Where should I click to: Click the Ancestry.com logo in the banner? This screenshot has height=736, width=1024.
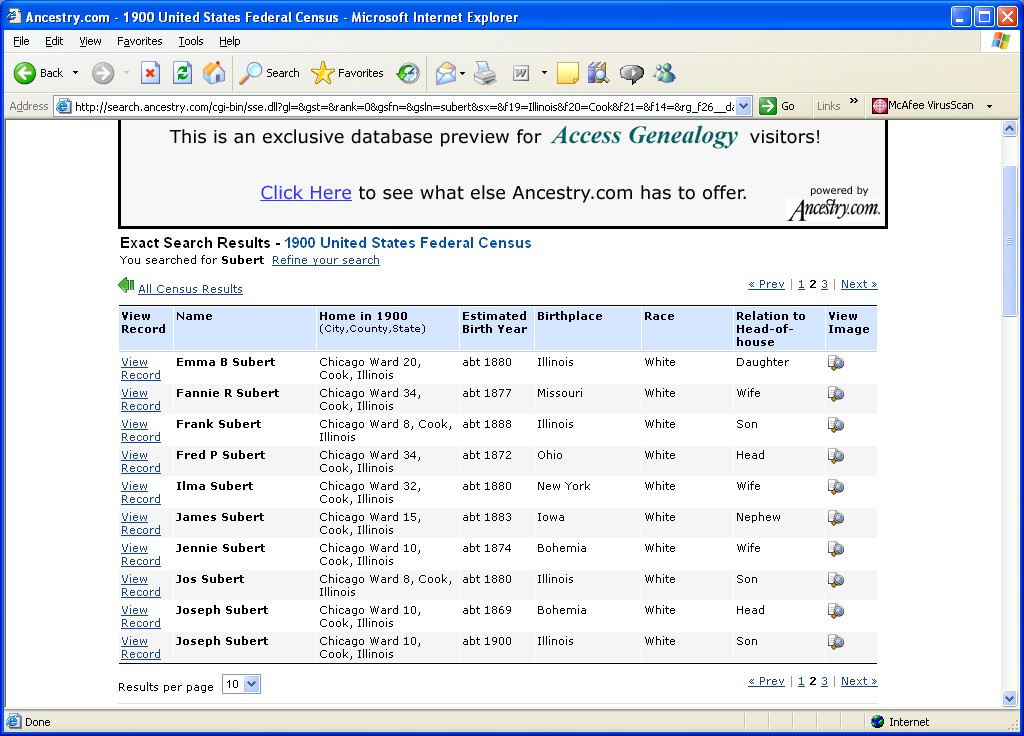click(x=834, y=209)
